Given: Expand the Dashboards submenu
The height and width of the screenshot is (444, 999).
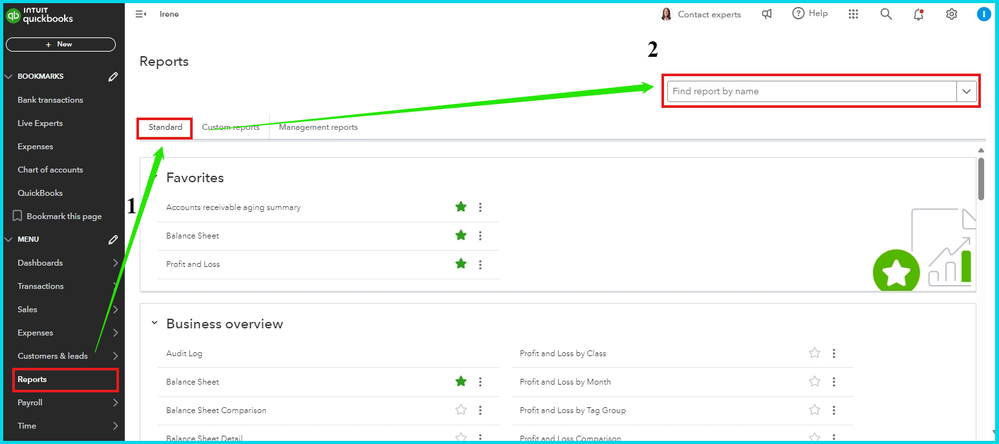Looking at the screenshot, I should pyautogui.click(x=115, y=263).
